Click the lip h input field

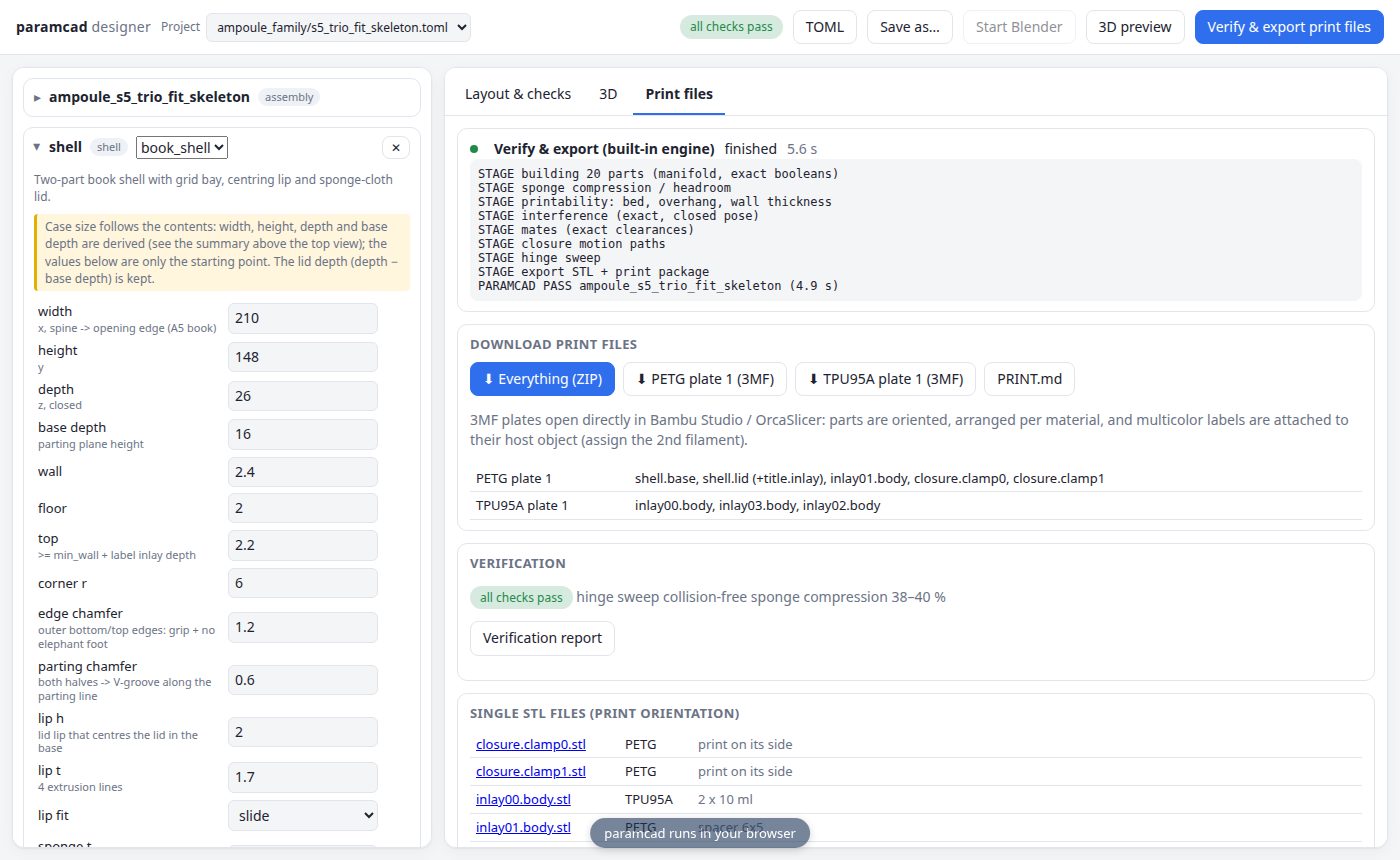(x=303, y=732)
